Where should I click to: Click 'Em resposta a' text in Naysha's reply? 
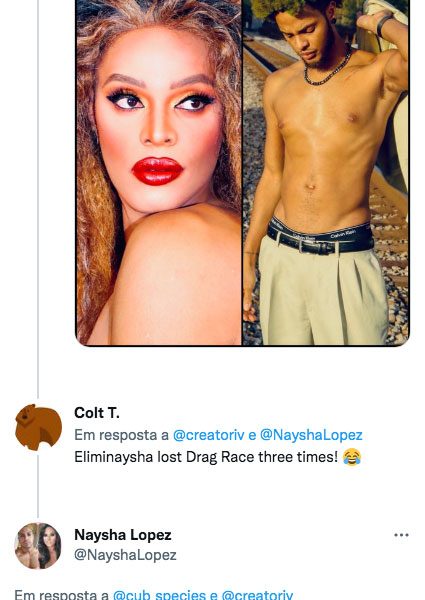61,595
